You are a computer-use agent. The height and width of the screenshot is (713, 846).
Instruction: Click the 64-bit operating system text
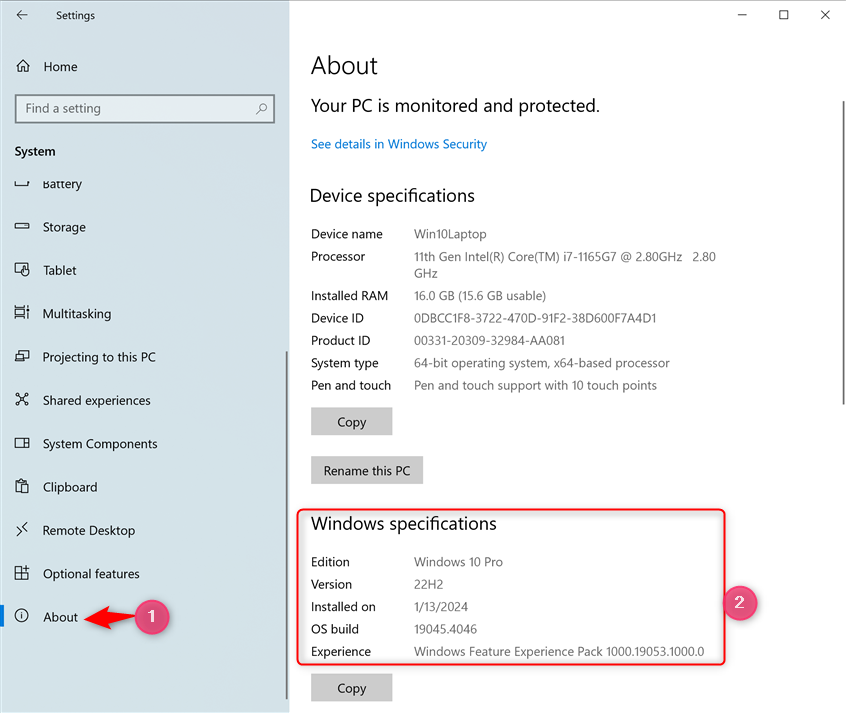541,363
